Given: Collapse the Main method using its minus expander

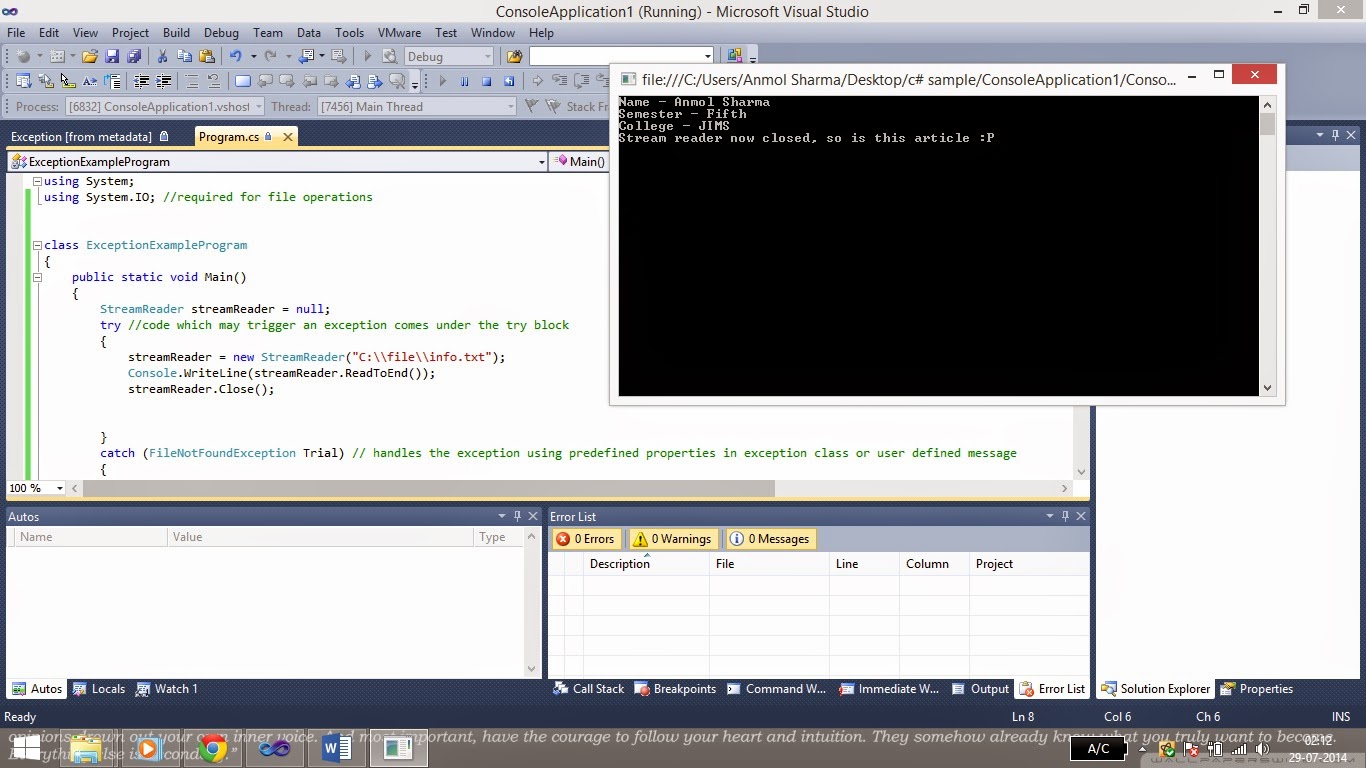Looking at the screenshot, I should point(37,277).
